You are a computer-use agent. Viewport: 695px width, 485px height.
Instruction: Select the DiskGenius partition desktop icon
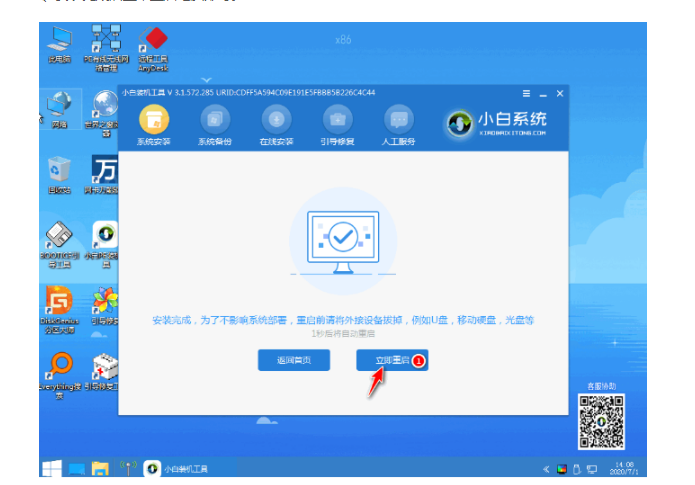click(x=59, y=301)
